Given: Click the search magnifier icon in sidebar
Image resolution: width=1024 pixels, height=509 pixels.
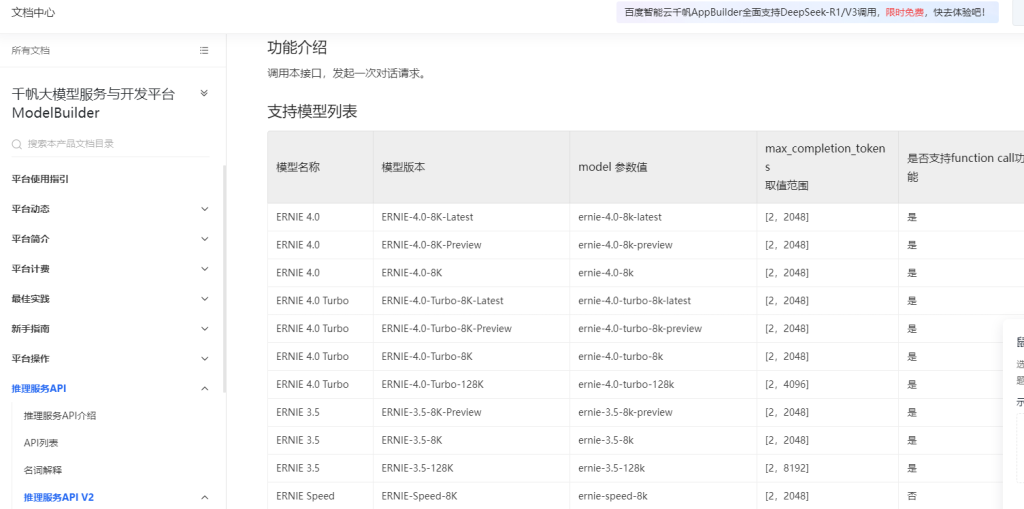Looking at the screenshot, I should pyautogui.click(x=17, y=144).
